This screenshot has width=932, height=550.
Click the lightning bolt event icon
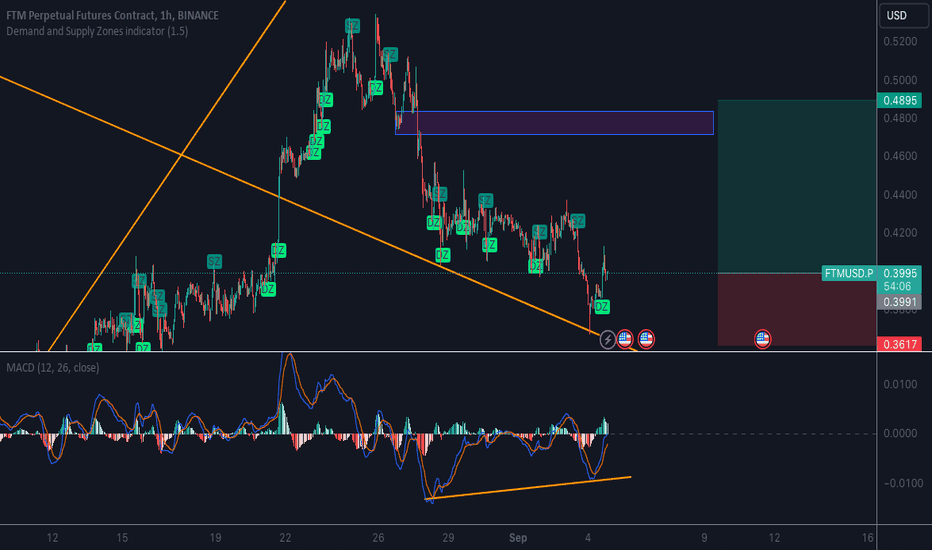click(x=607, y=340)
